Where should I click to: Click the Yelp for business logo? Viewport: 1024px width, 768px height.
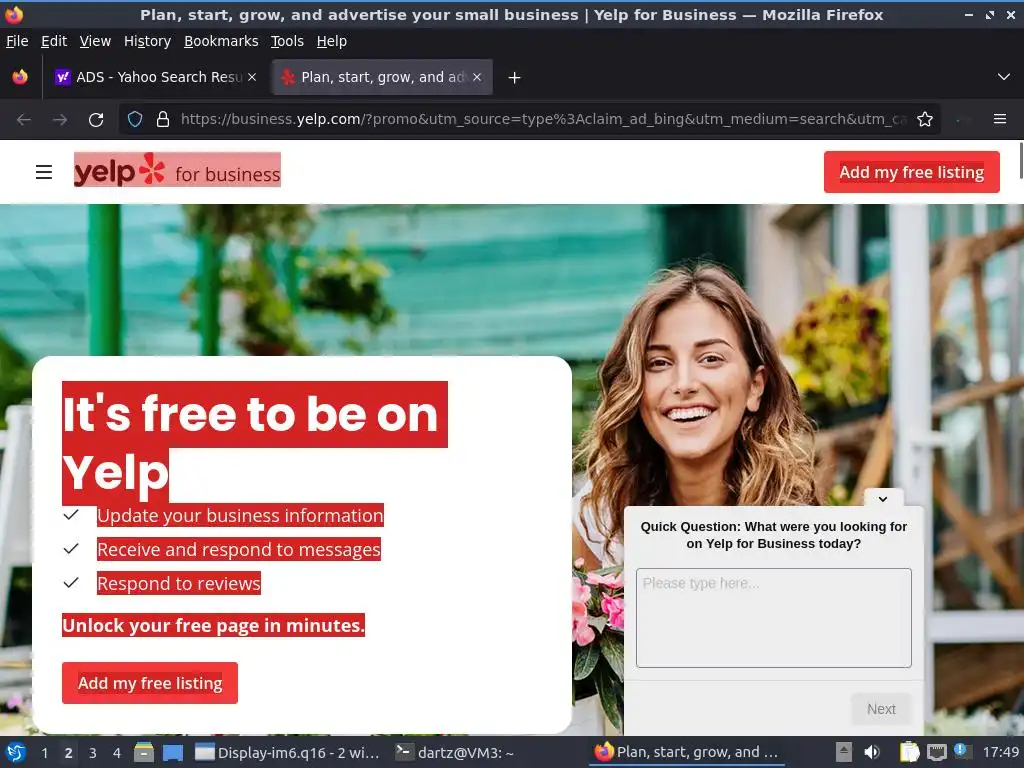click(x=177, y=170)
